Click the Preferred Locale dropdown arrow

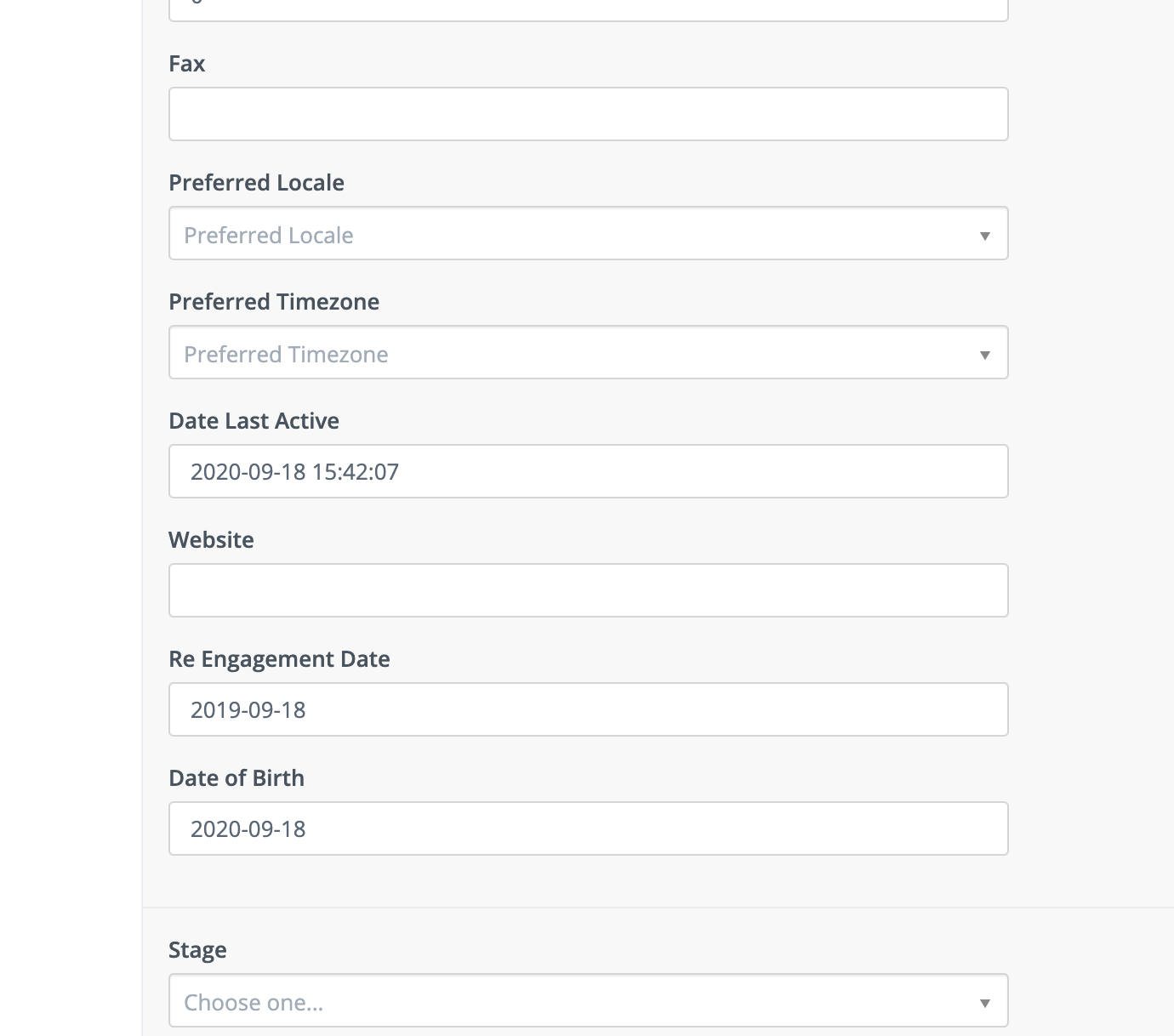tap(984, 233)
